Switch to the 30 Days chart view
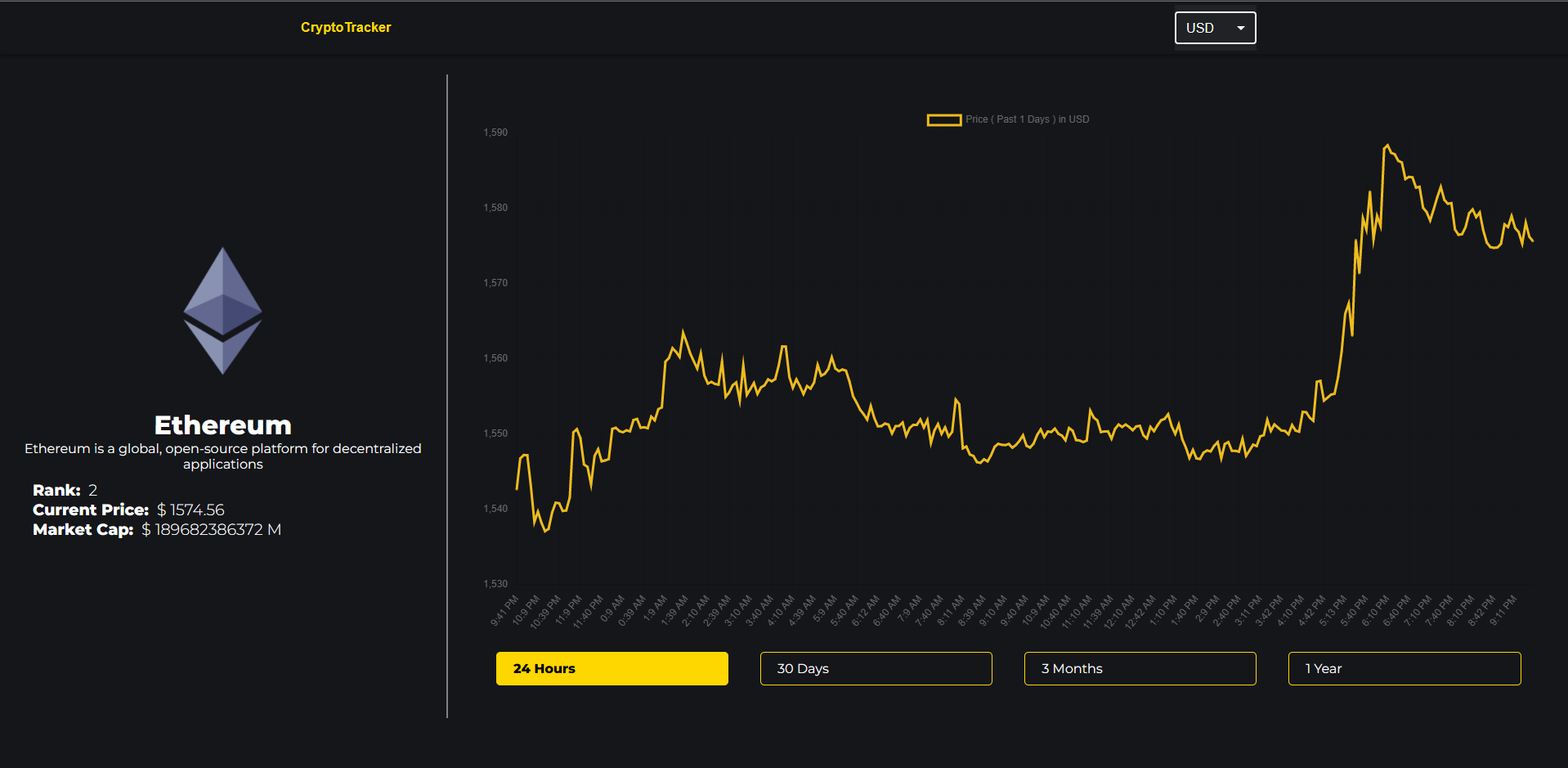 (875, 668)
